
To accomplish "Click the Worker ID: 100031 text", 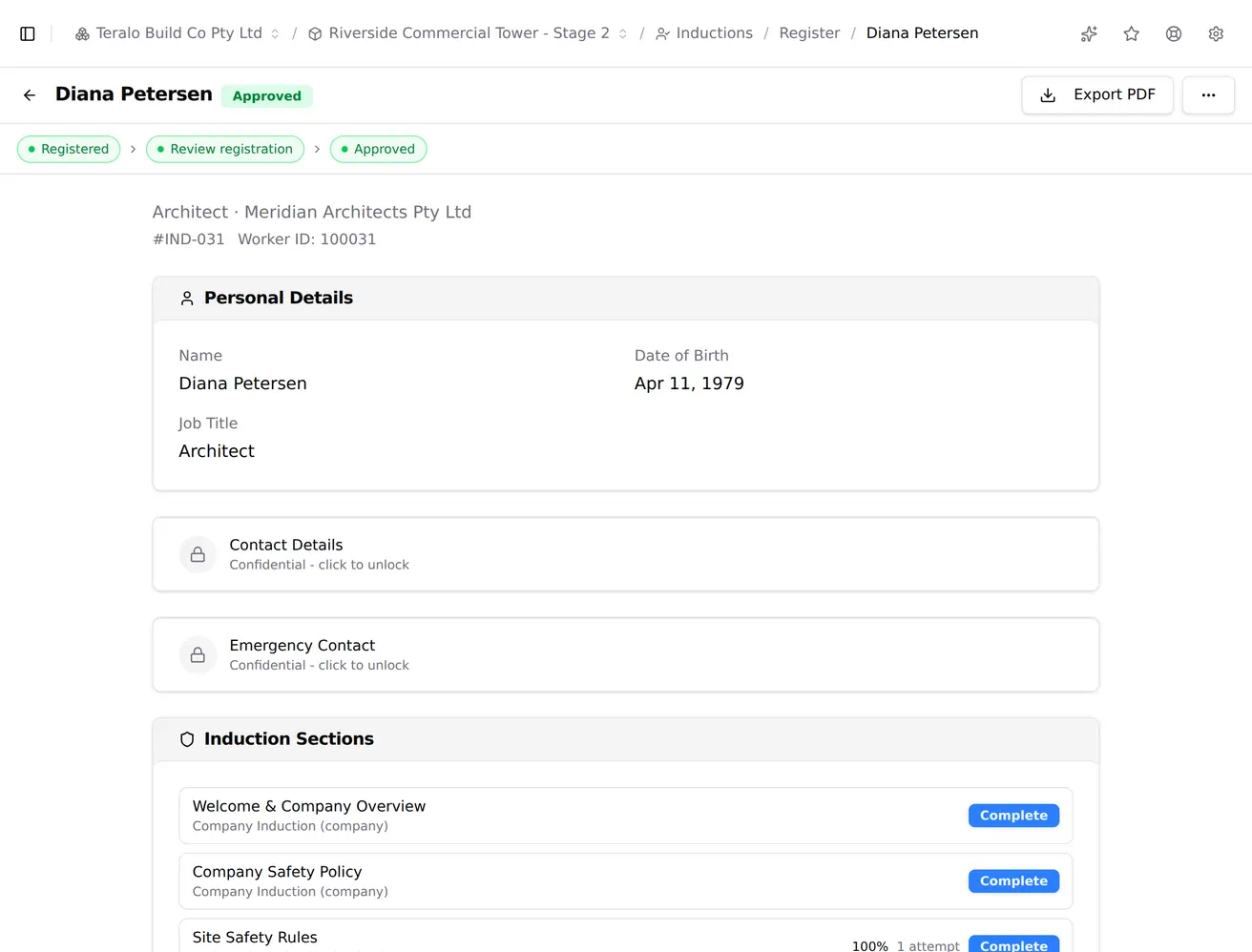I will (x=306, y=239).
